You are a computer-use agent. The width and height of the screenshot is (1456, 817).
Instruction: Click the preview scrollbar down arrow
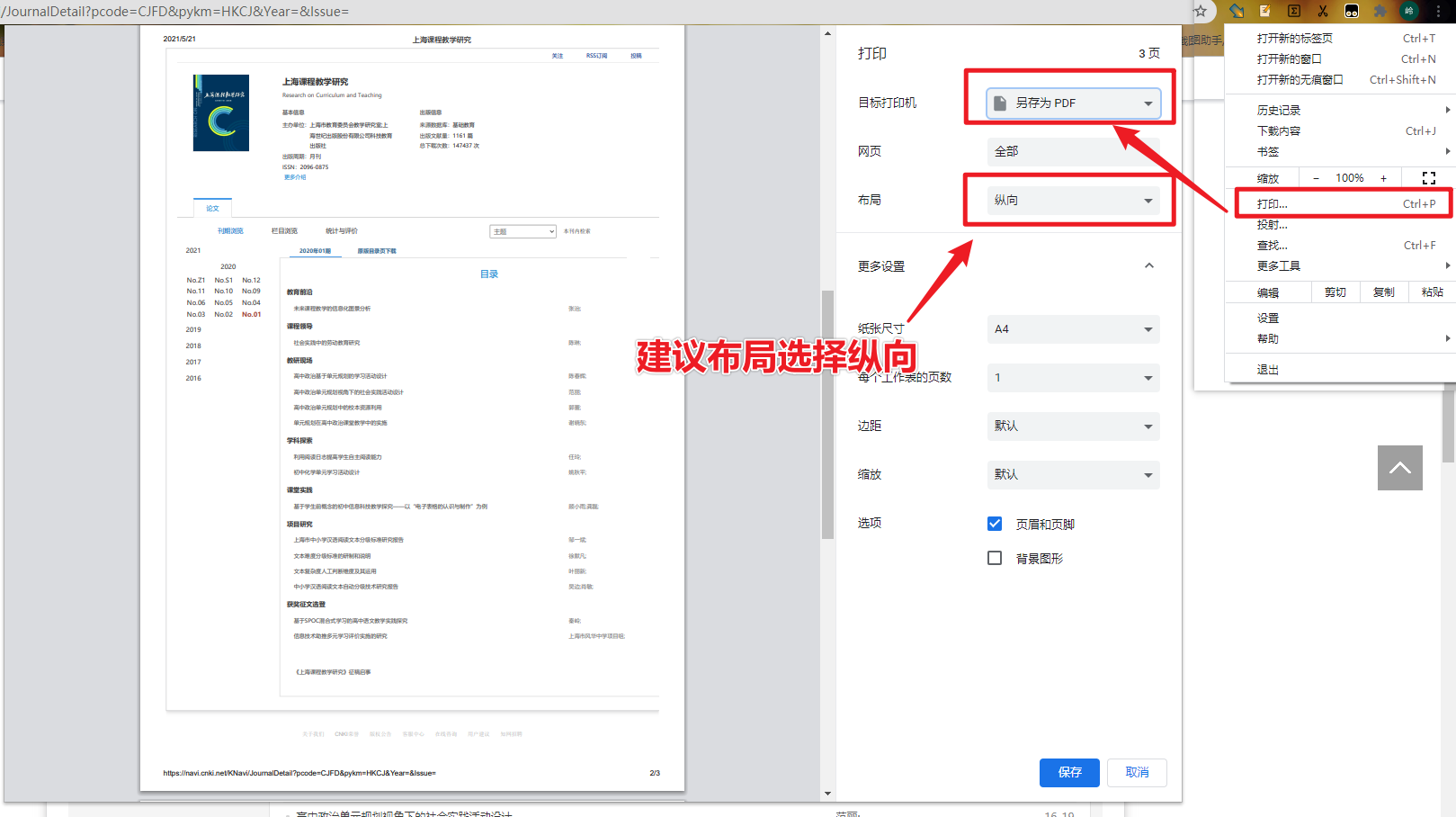coord(827,794)
